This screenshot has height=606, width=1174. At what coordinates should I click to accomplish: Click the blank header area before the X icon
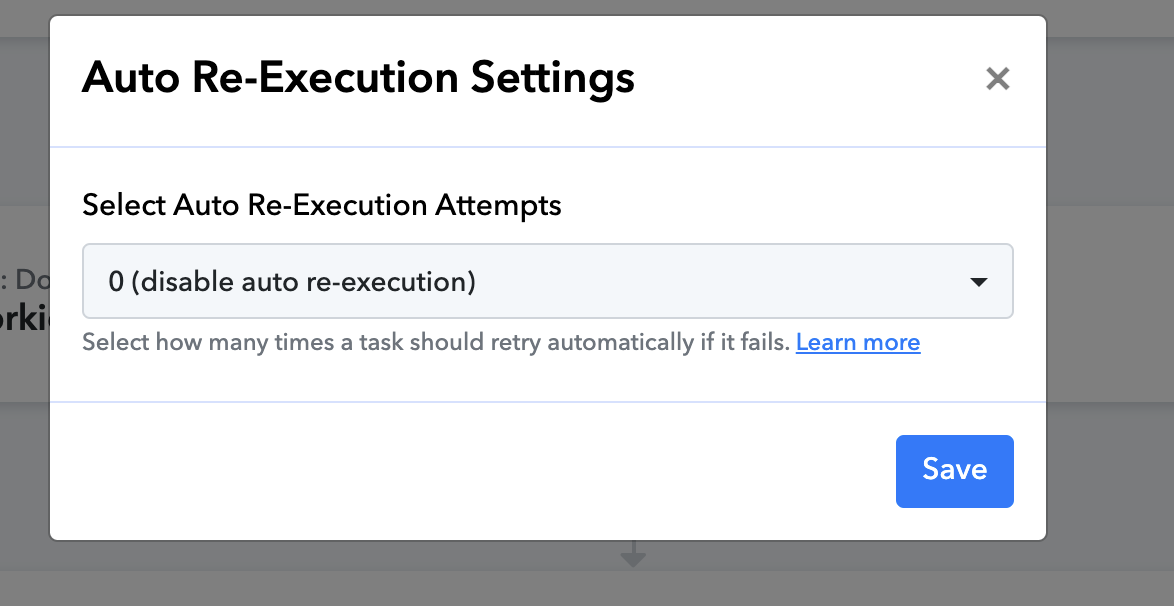click(809, 78)
